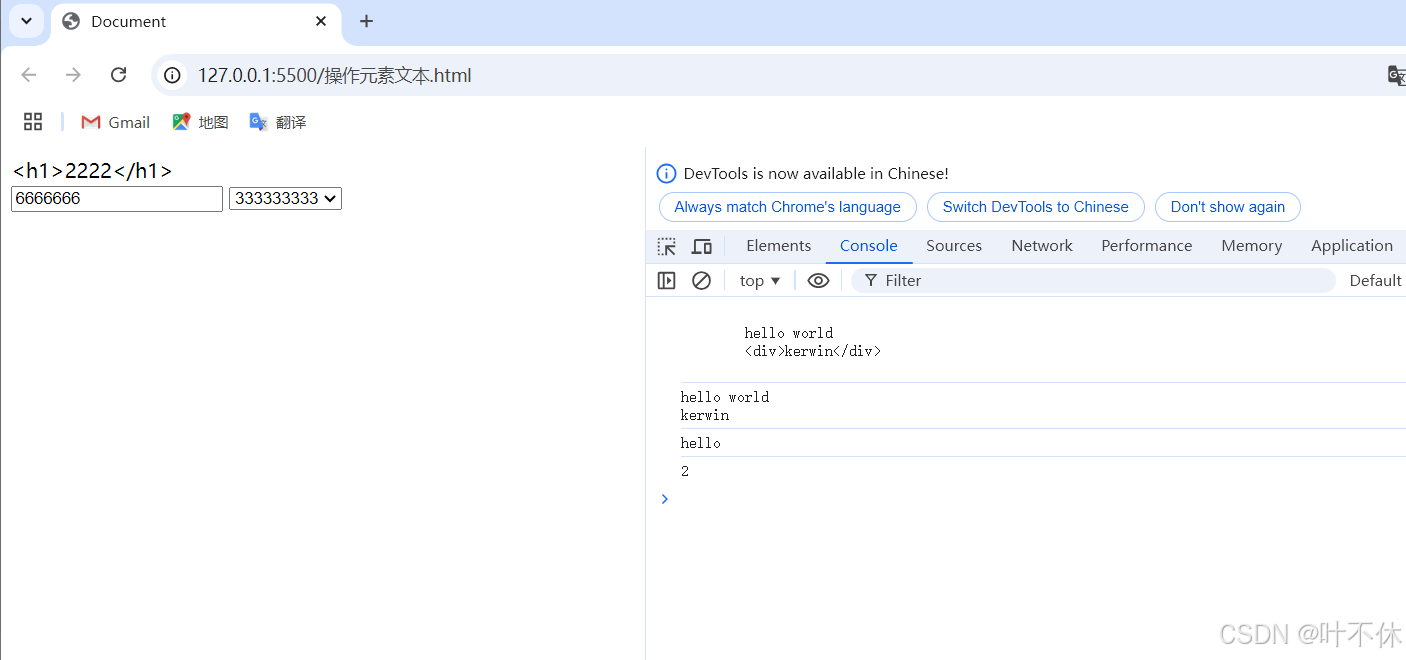Viewport: 1406px width, 660px height.
Task: Click Don't show again
Action: click(1228, 207)
